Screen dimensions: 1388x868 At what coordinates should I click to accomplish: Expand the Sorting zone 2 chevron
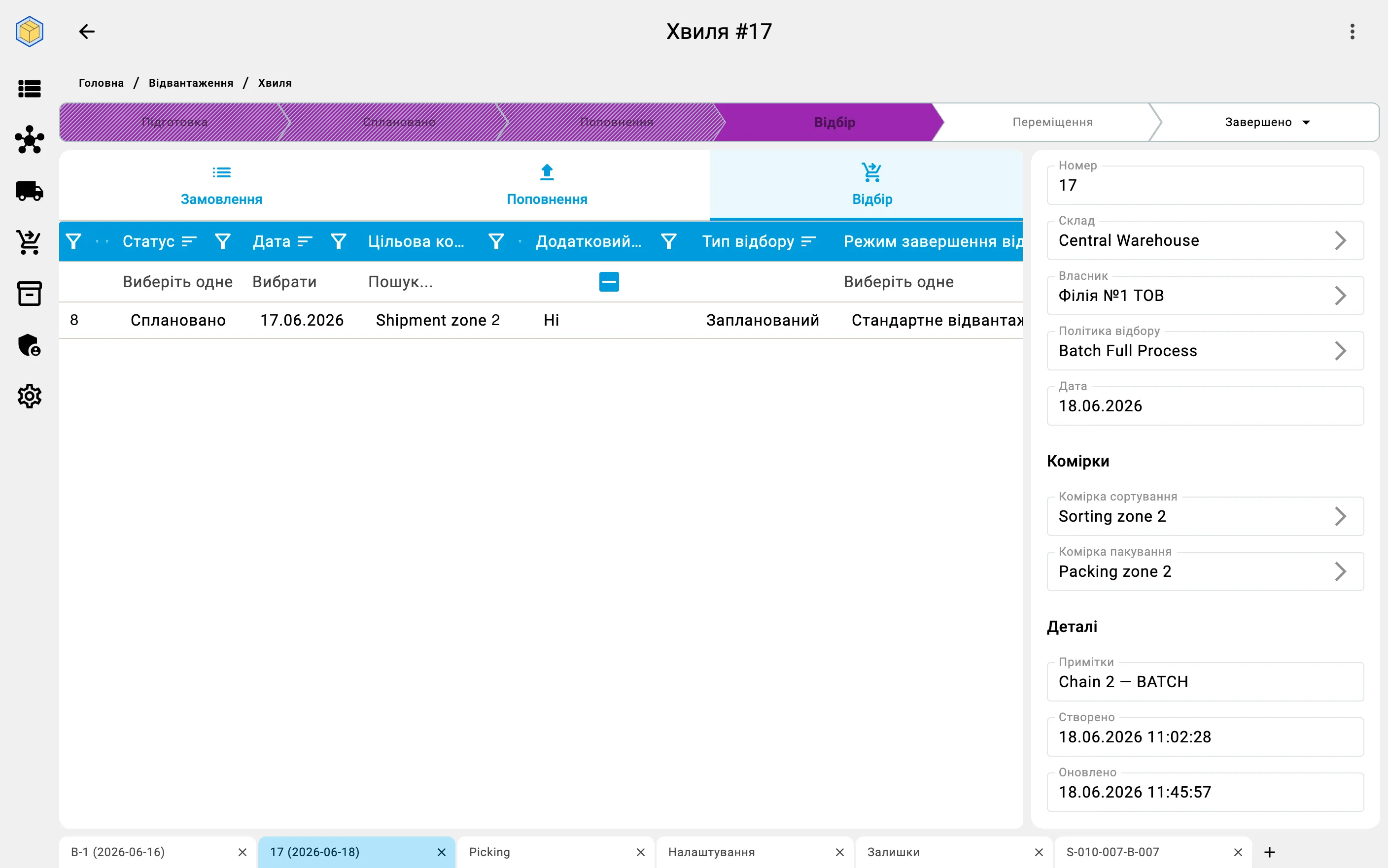pyautogui.click(x=1340, y=516)
